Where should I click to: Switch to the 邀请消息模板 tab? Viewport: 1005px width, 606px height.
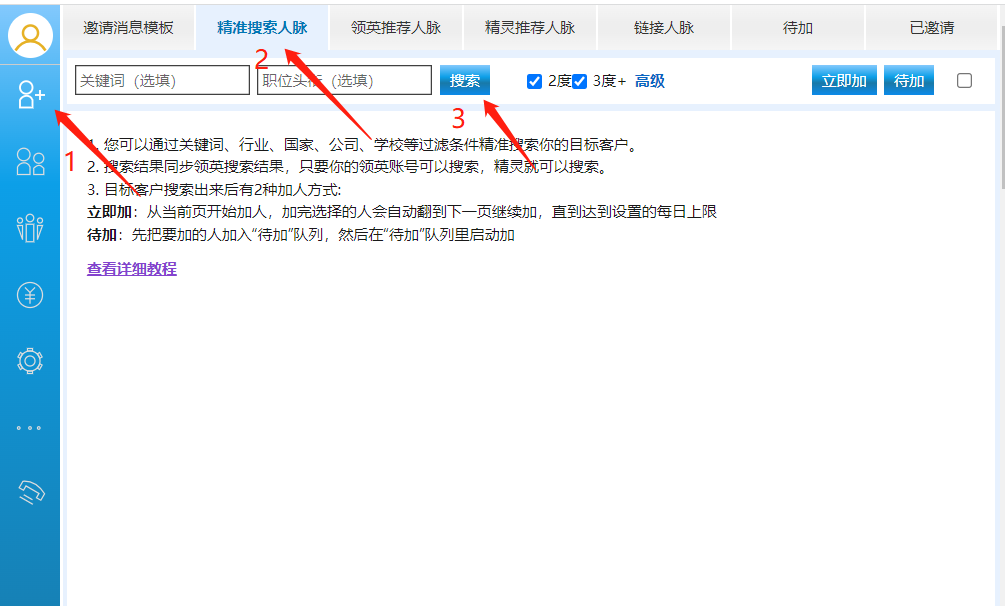tap(128, 28)
